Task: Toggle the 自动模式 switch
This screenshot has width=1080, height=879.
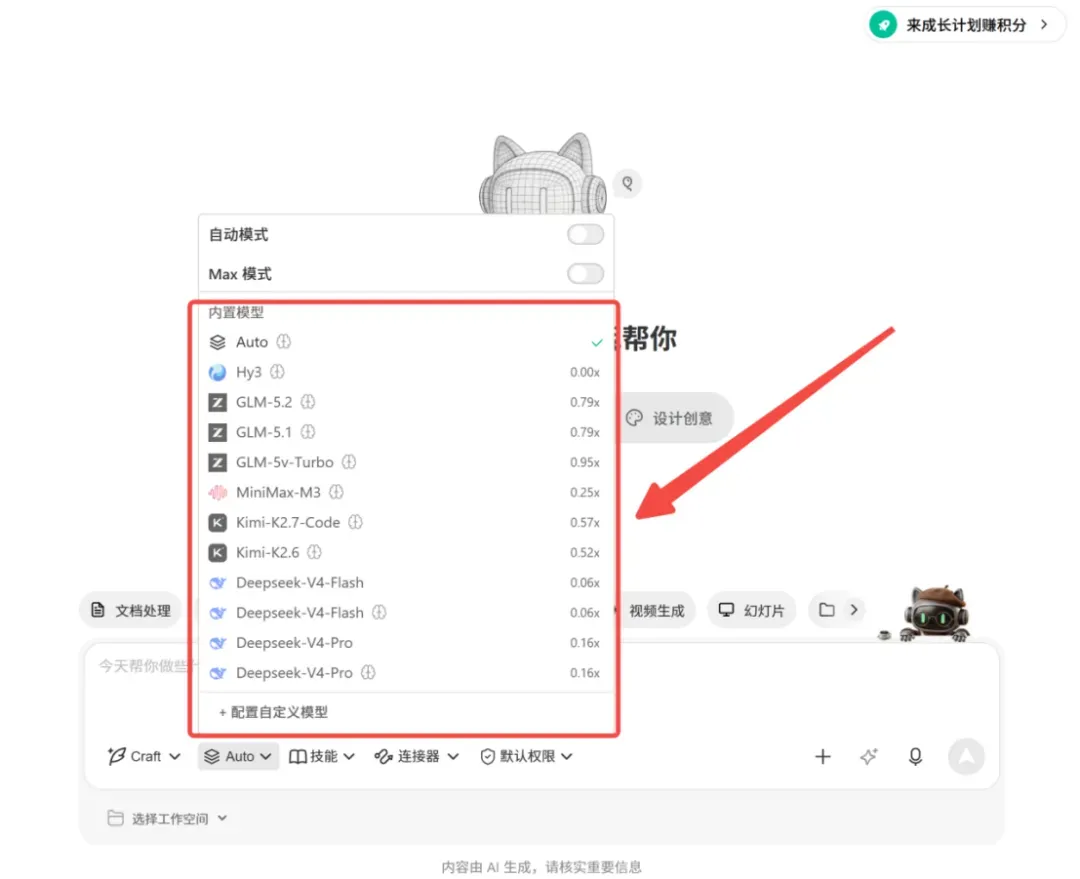Action: [x=585, y=234]
